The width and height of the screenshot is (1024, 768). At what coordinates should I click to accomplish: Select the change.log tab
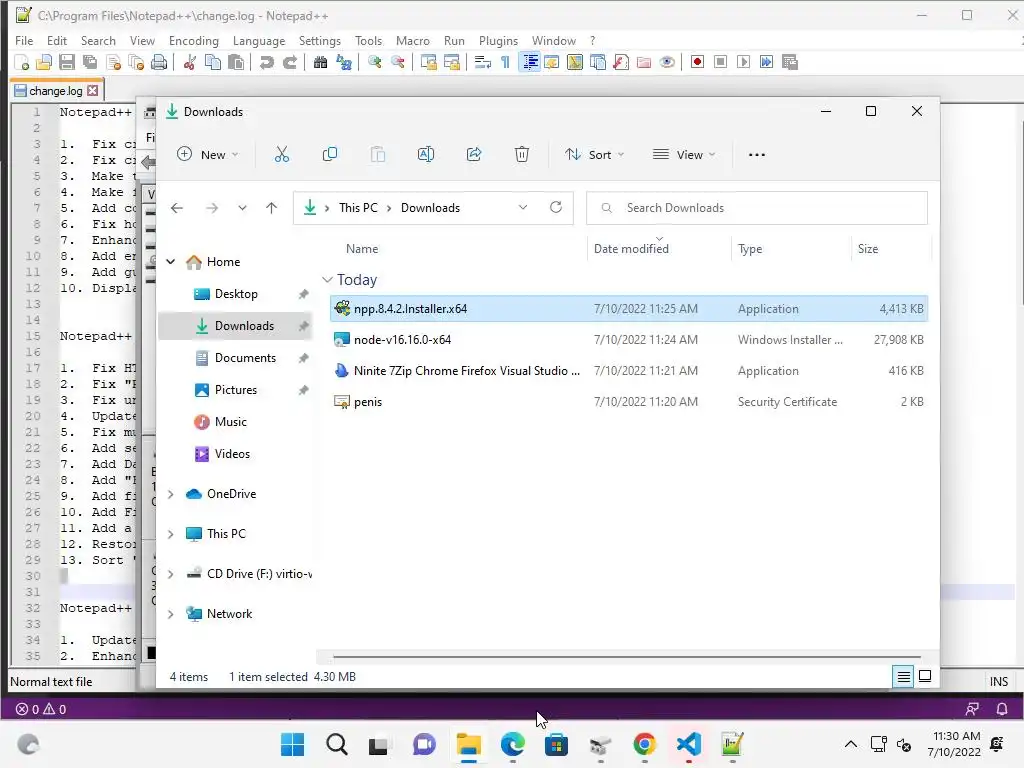[56, 91]
